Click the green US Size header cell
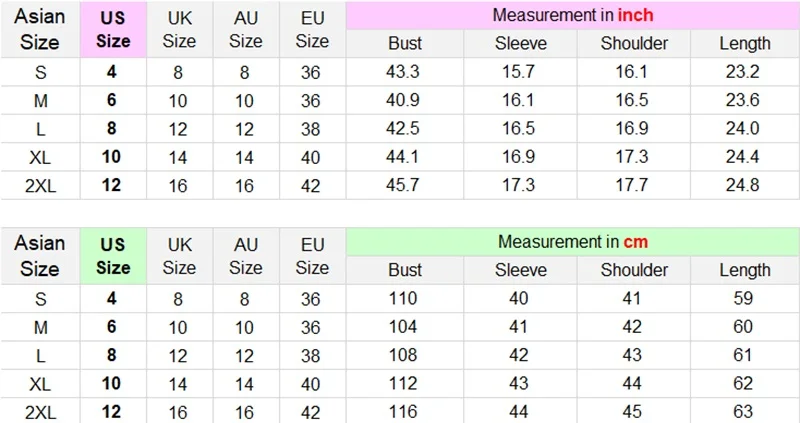 coord(113,257)
